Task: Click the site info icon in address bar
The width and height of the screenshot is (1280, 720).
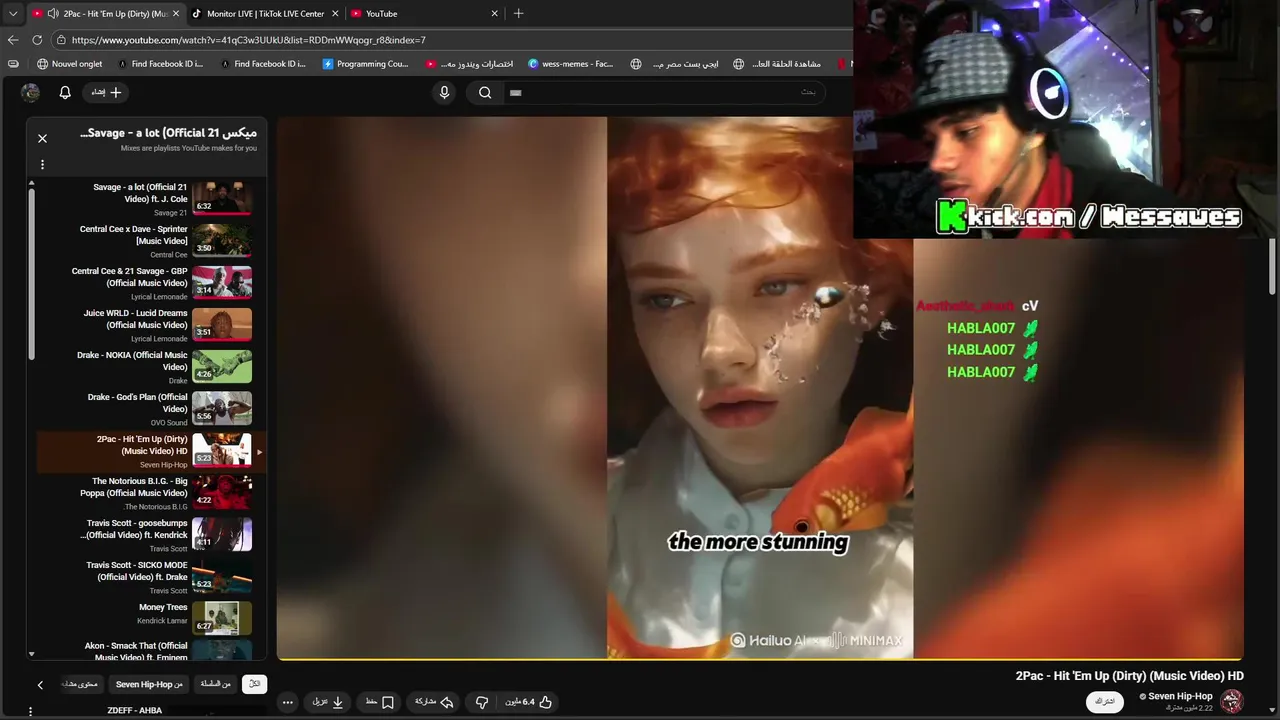Action: [61, 40]
